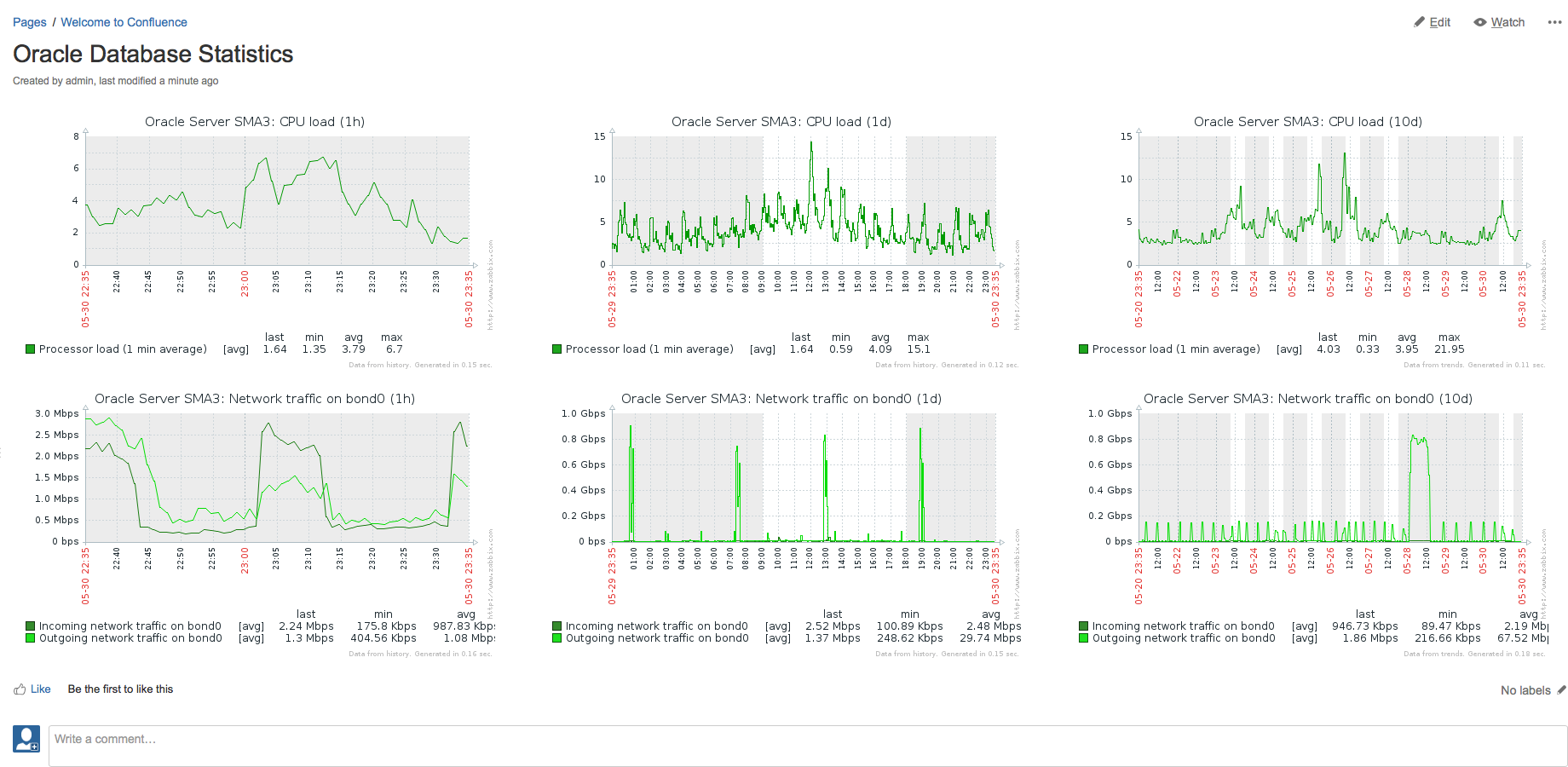Click the pencil icon beside Edit

point(1419,22)
